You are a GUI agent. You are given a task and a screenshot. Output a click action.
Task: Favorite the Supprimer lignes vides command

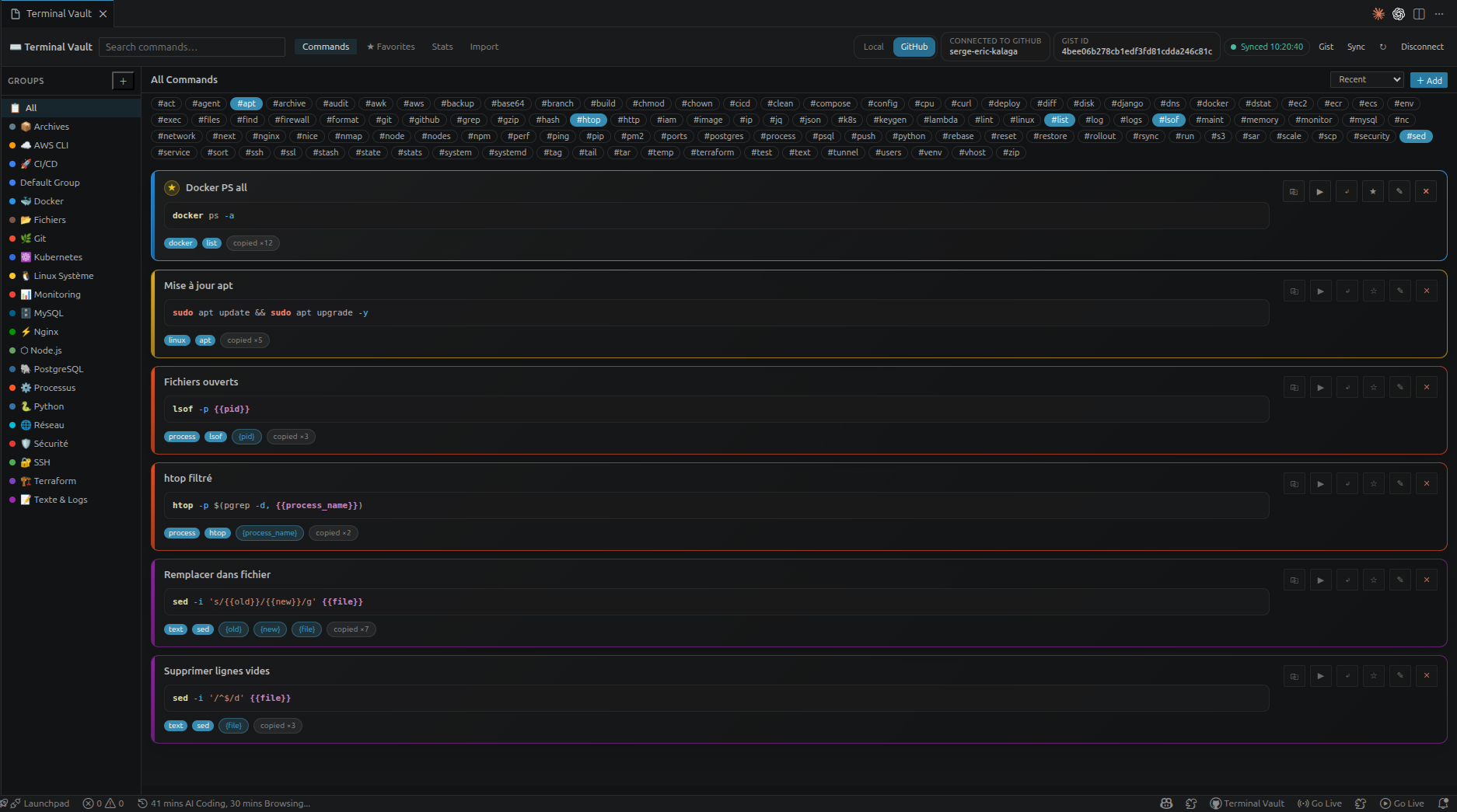[x=1374, y=676]
